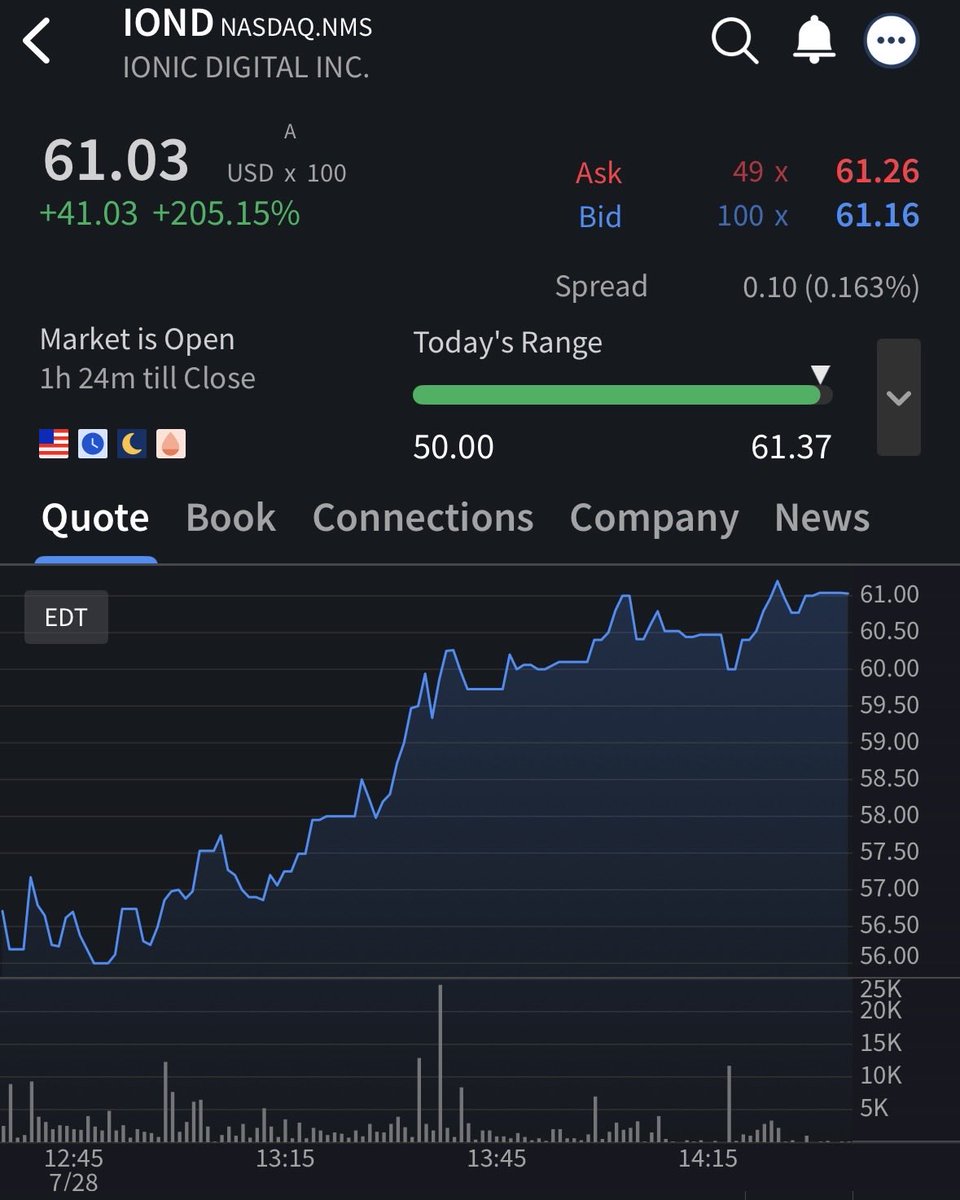Viewport: 960px width, 1200px height.
Task: Tap the blue clock icon
Action: (x=93, y=443)
